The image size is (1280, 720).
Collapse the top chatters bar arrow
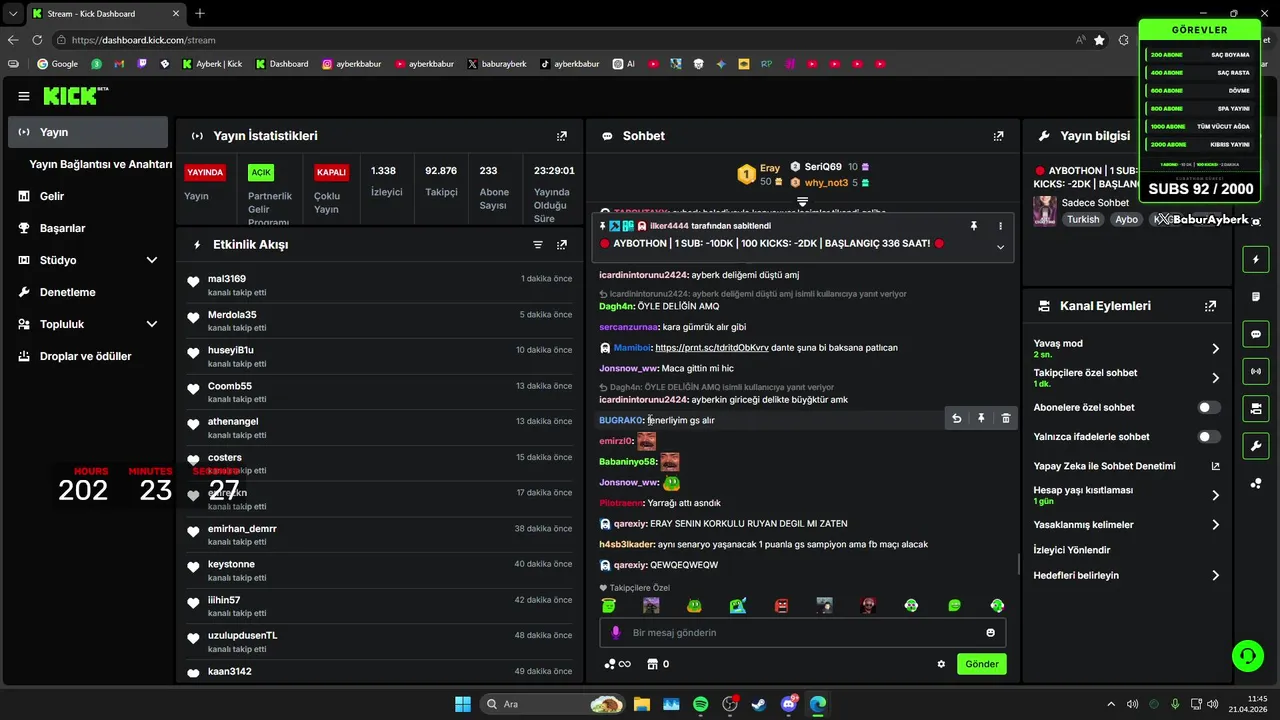[x=802, y=202]
